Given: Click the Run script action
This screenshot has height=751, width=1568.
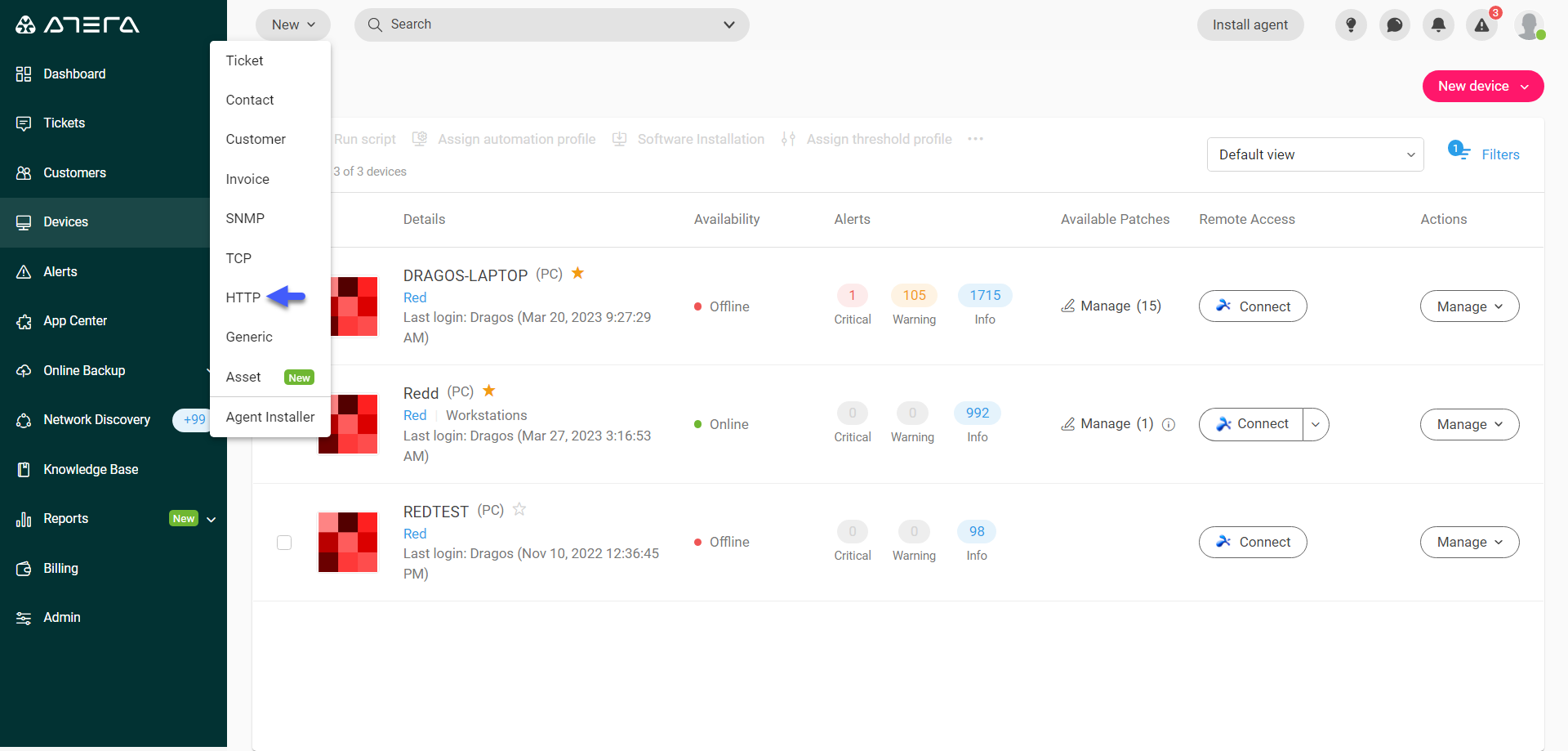Looking at the screenshot, I should pos(364,140).
